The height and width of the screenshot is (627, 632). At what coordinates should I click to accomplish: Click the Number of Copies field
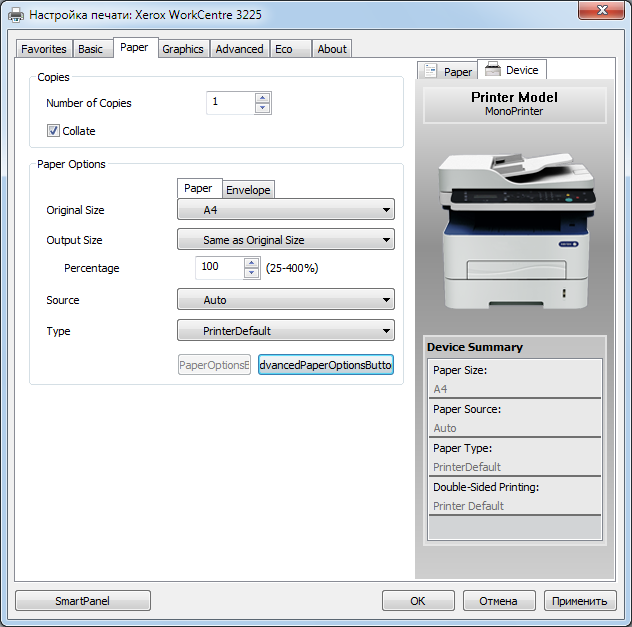(x=231, y=103)
